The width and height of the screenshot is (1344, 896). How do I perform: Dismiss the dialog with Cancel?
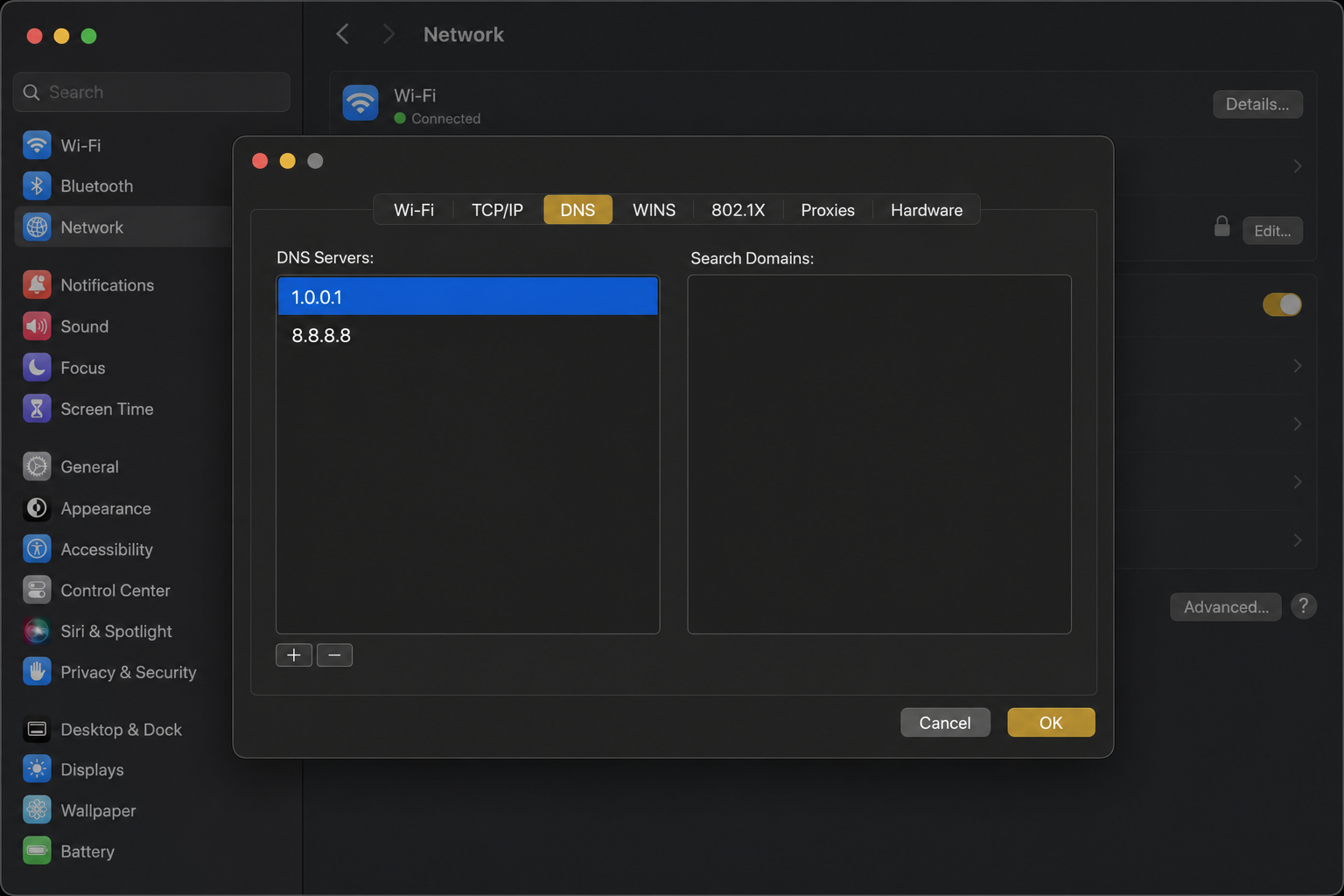pos(945,723)
